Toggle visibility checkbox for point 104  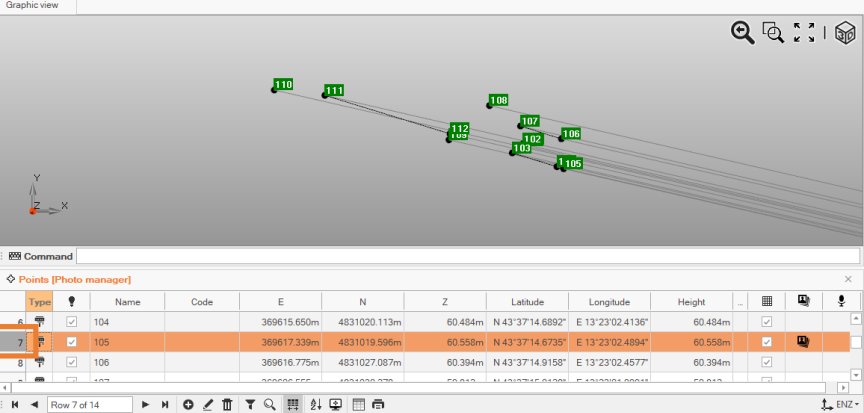[71, 322]
